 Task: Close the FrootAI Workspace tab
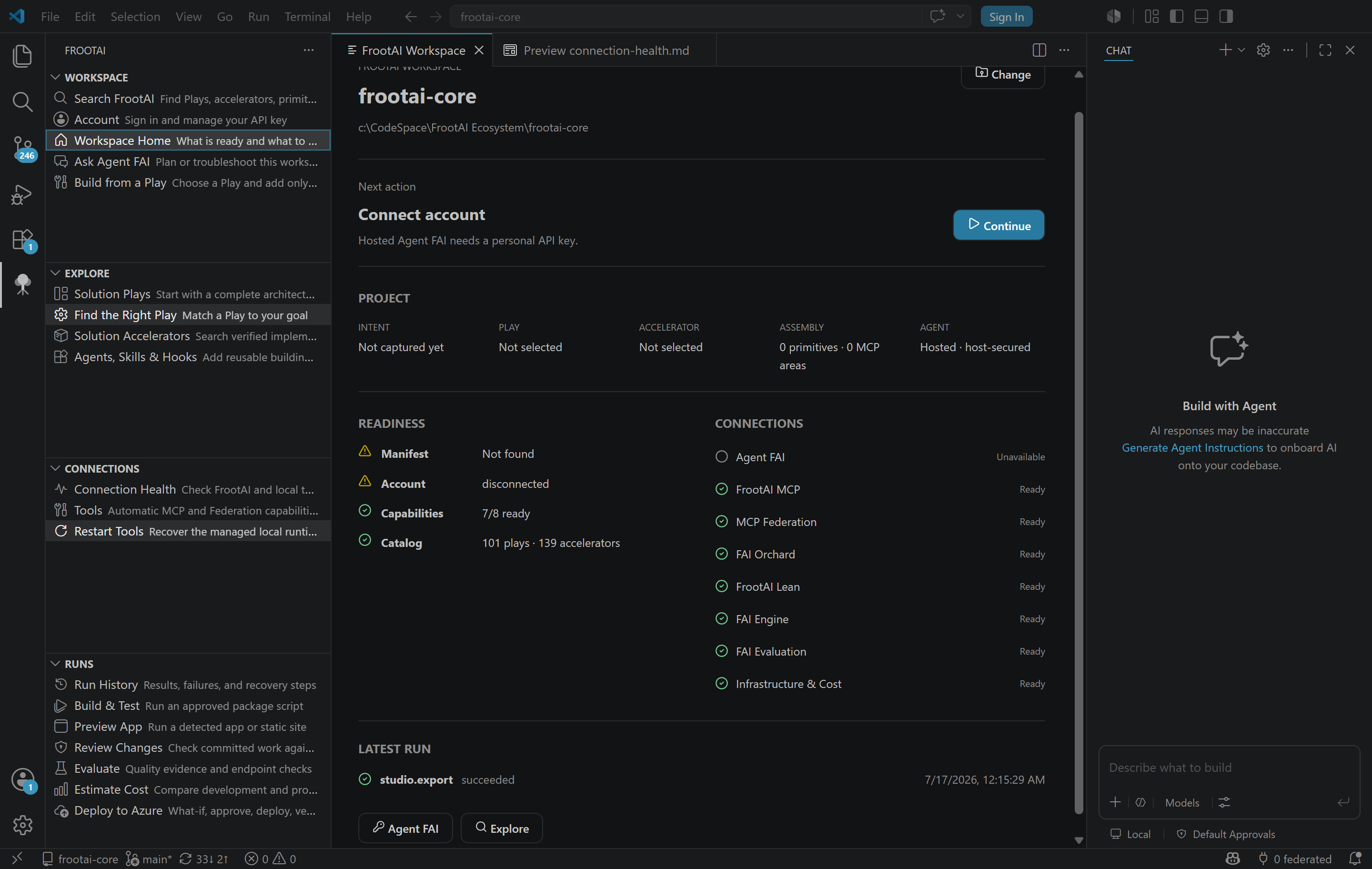479,50
